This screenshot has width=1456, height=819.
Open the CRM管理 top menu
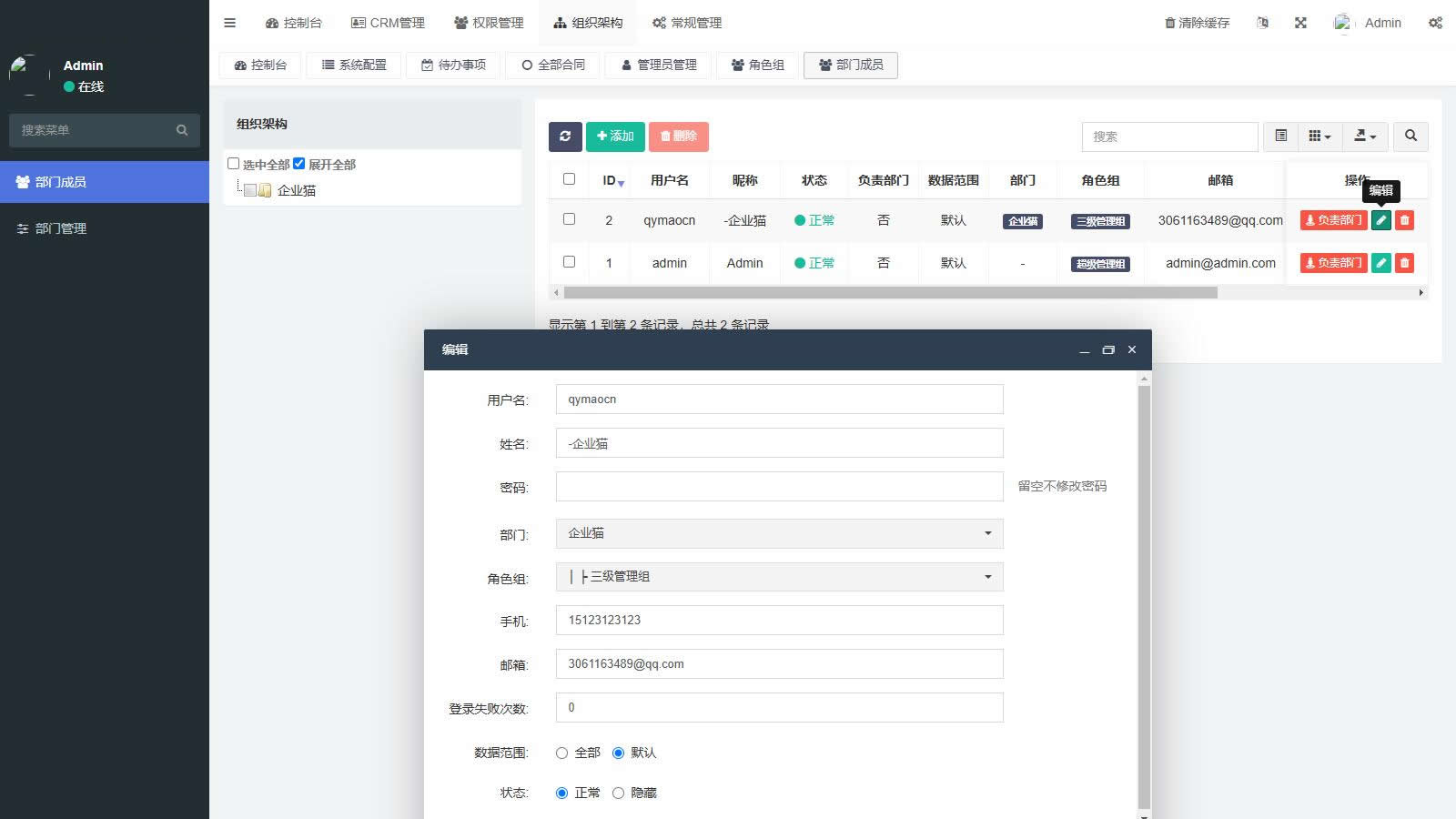[388, 23]
